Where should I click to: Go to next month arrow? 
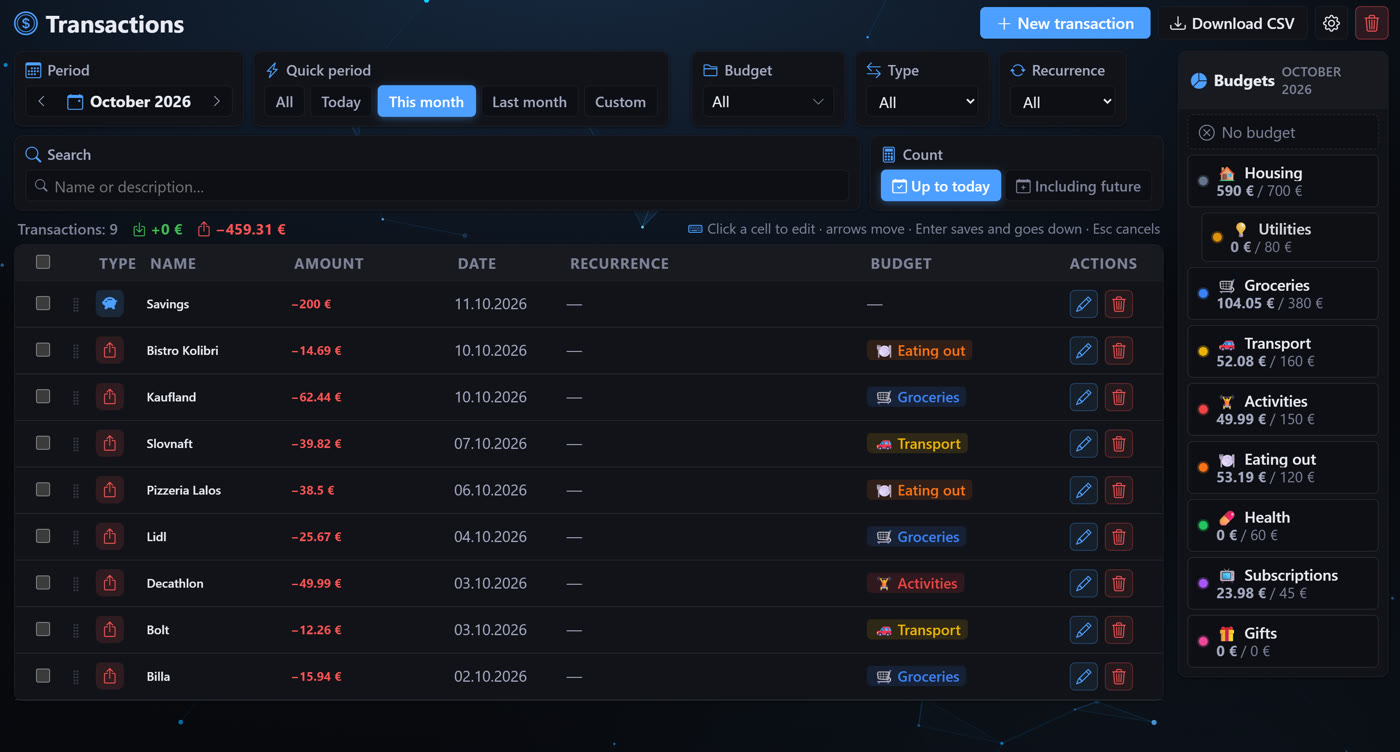217,101
